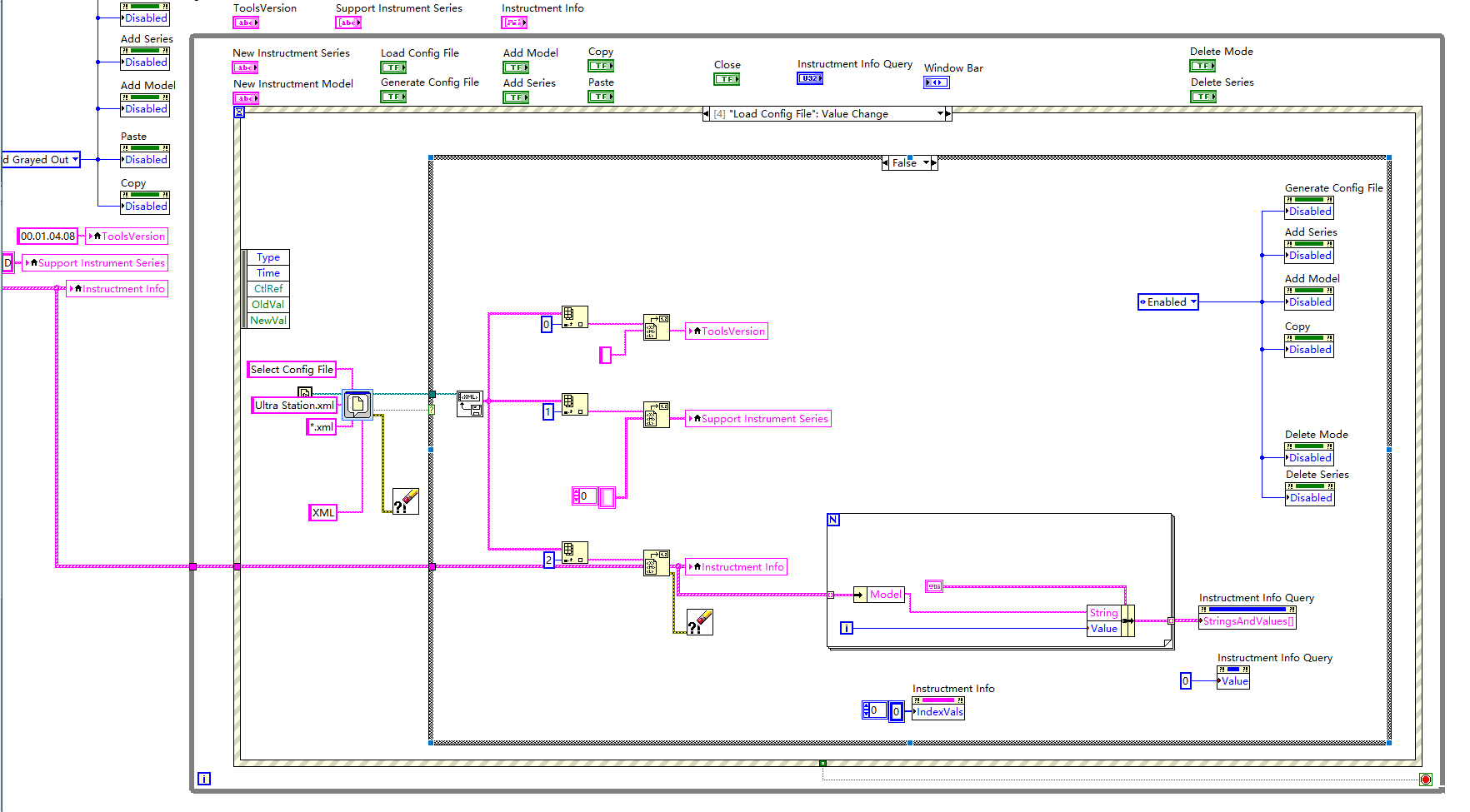Image resolution: width=1470 pixels, height=812 pixels.
Task: Click the IndexVals property of Instructment Info
Action: tap(938, 712)
